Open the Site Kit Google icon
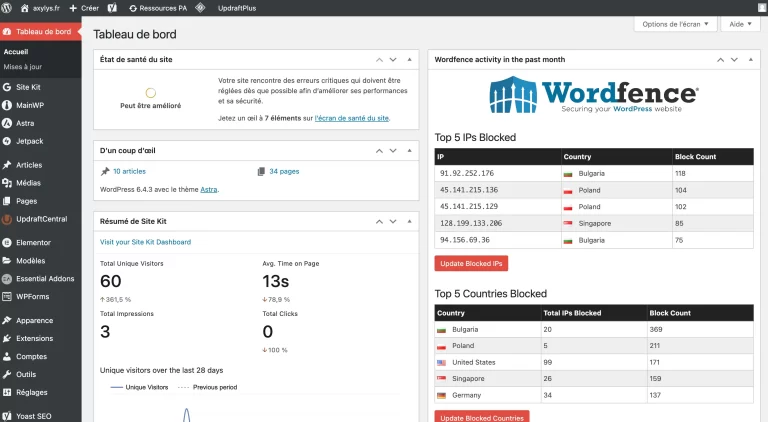Screen dimensions: 768x422 [7, 87]
